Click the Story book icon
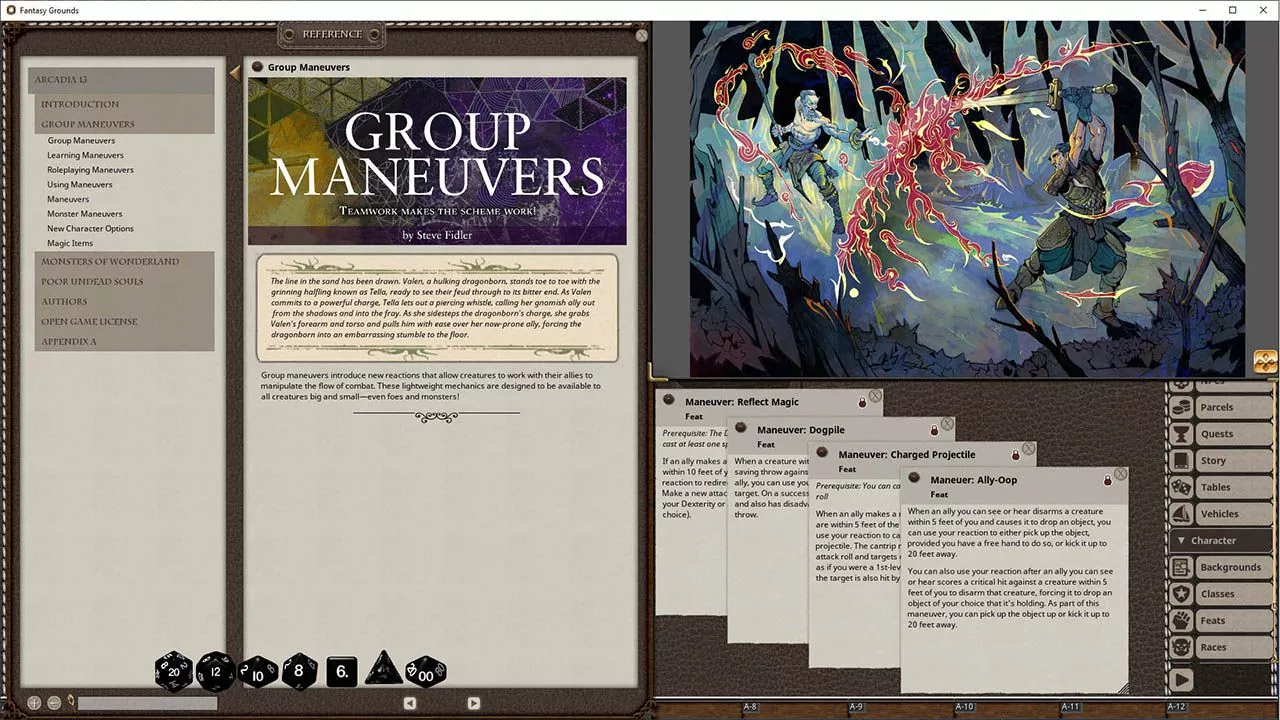Viewport: 1280px width, 720px height. (x=1181, y=461)
